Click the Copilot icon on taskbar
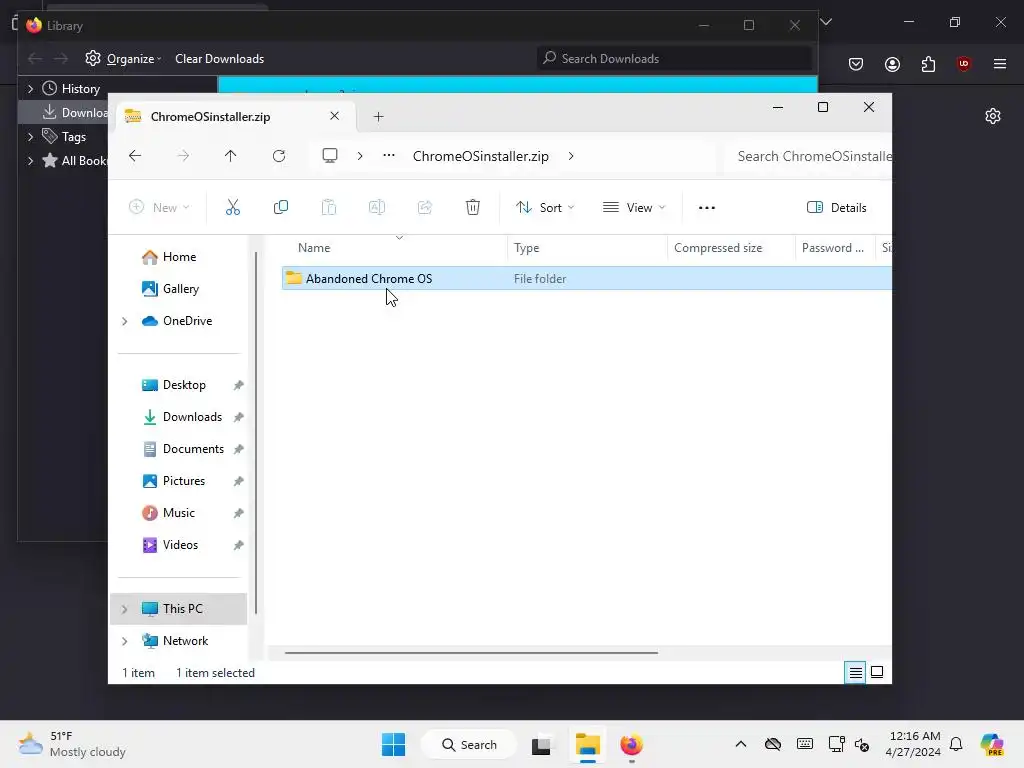This screenshot has height=768, width=1024. tap(992, 744)
